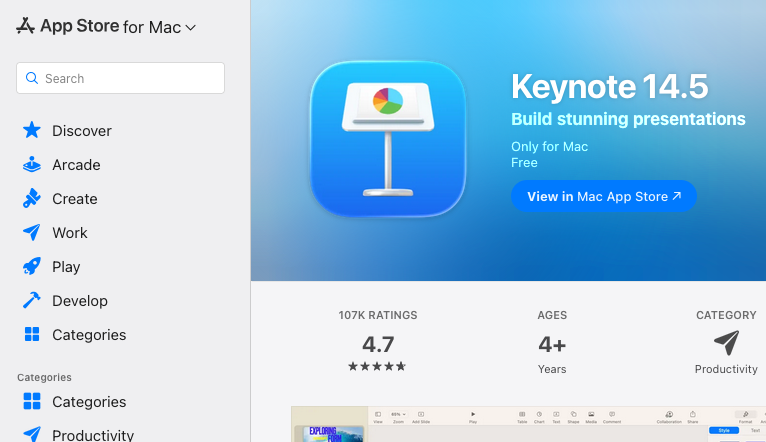Click the 'Only for Mac' text
The image size is (766, 442).
[x=549, y=147]
